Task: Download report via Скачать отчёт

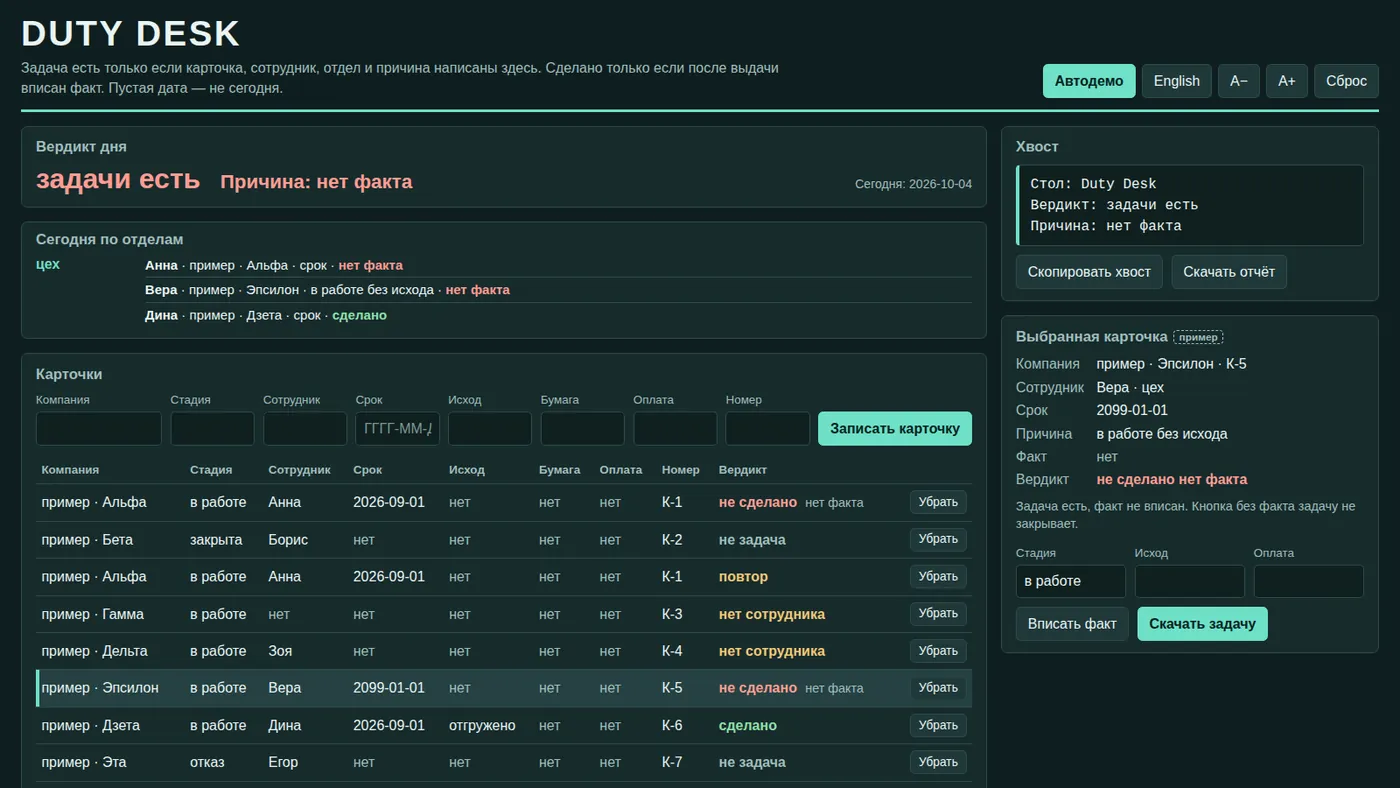Action: (x=1229, y=272)
